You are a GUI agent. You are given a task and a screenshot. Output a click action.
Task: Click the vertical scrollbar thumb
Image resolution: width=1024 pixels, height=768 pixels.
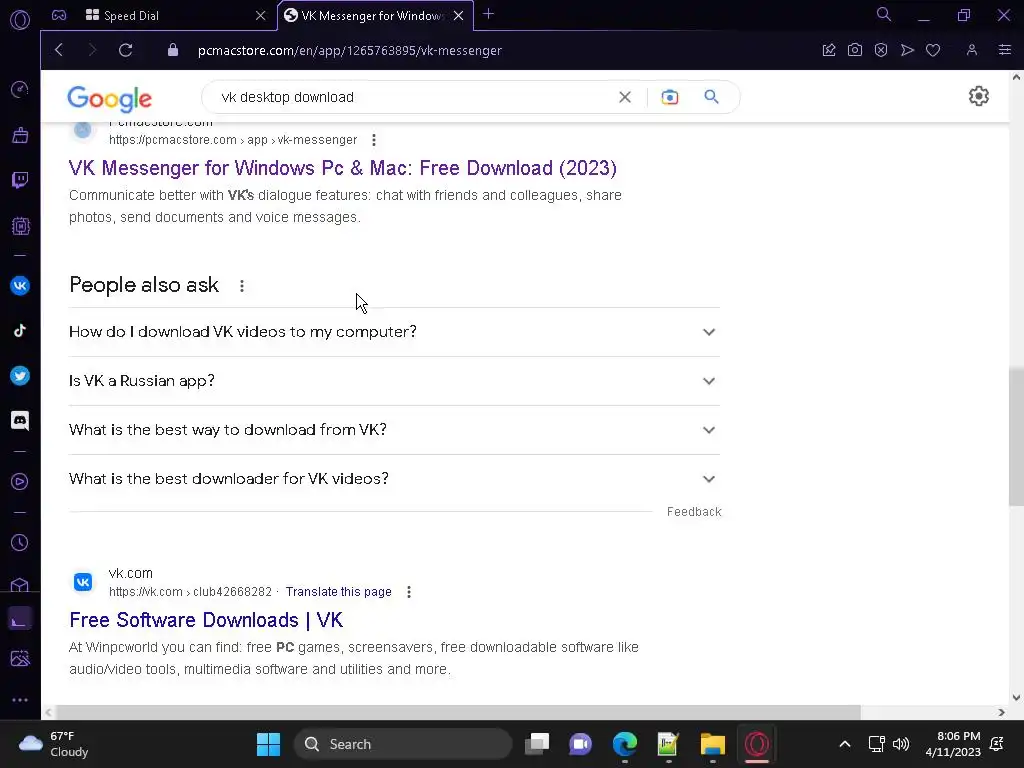(x=1016, y=436)
